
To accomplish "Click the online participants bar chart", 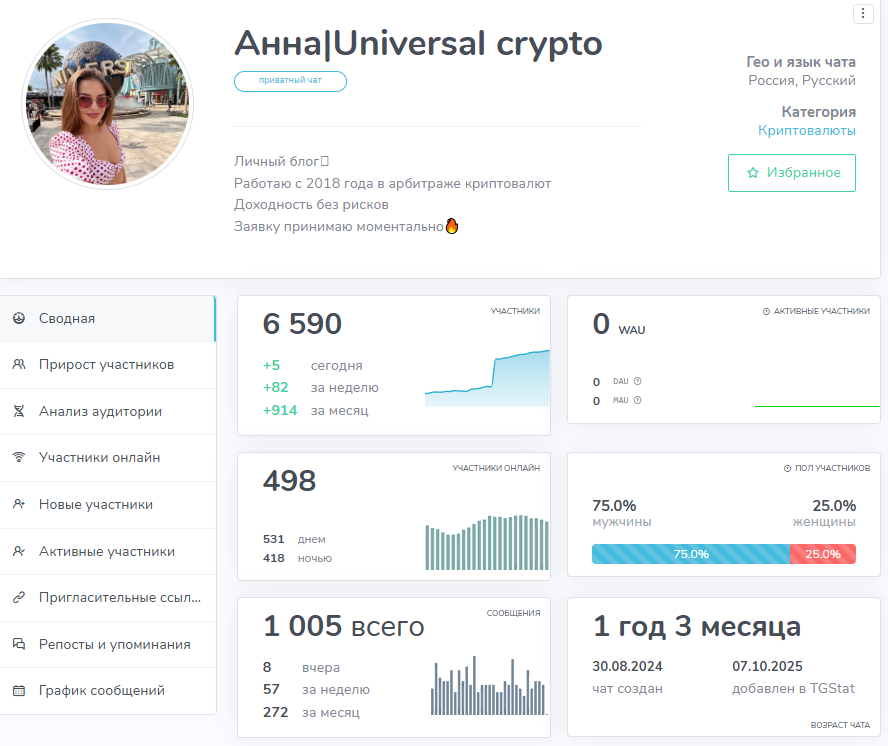I will coord(487,542).
